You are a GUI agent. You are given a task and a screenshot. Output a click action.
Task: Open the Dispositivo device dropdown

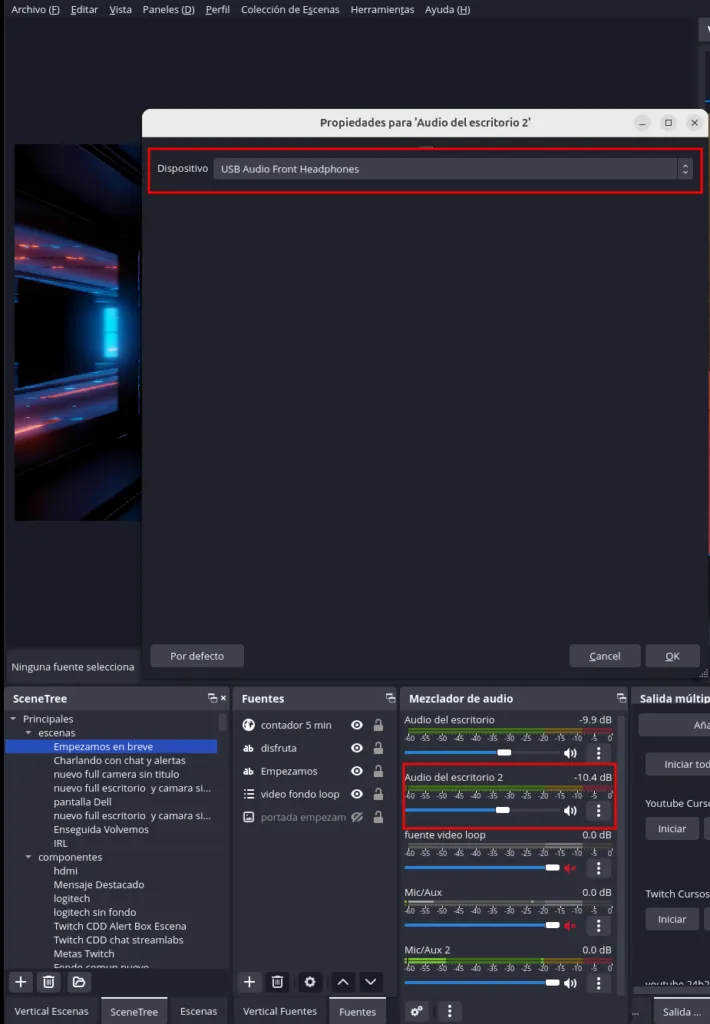click(x=453, y=169)
